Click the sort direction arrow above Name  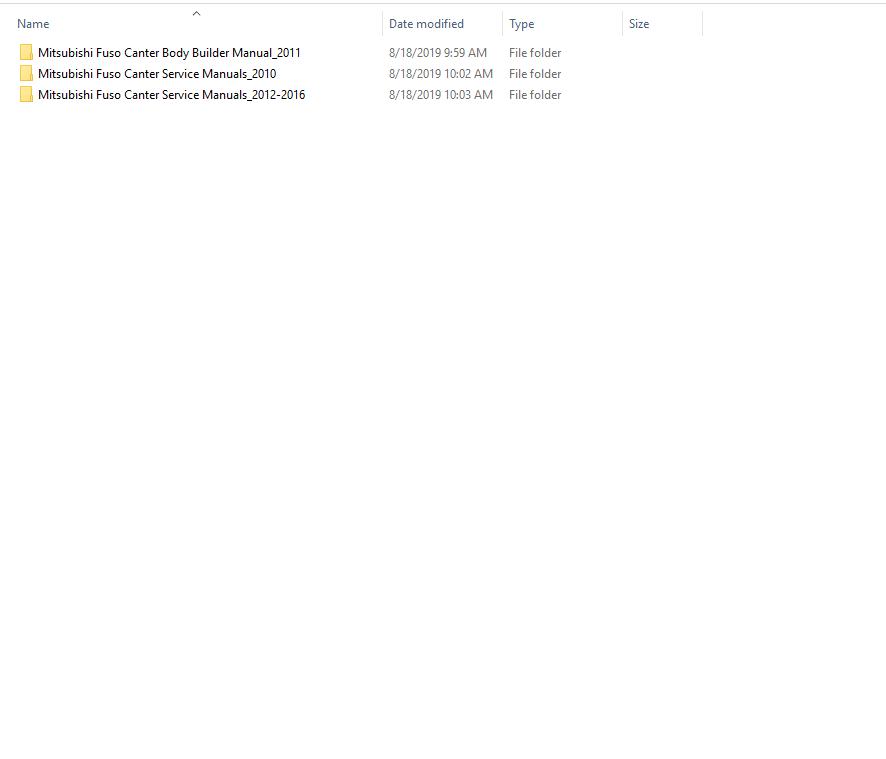(197, 14)
